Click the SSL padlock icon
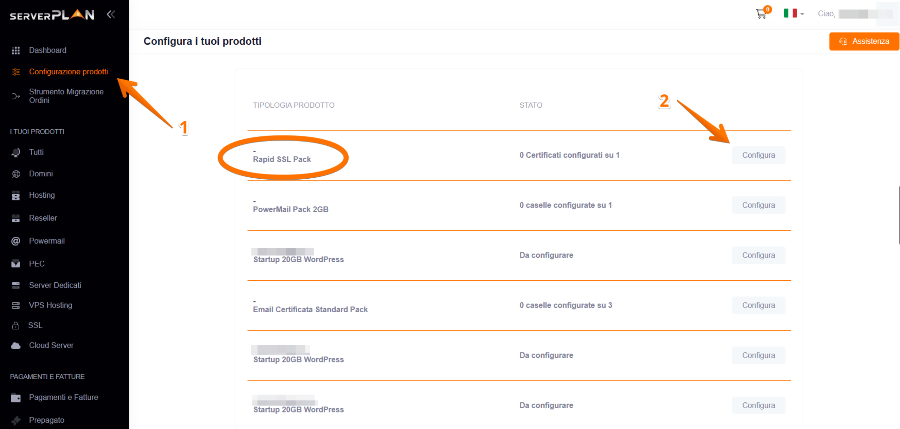 [x=16, y=326]
